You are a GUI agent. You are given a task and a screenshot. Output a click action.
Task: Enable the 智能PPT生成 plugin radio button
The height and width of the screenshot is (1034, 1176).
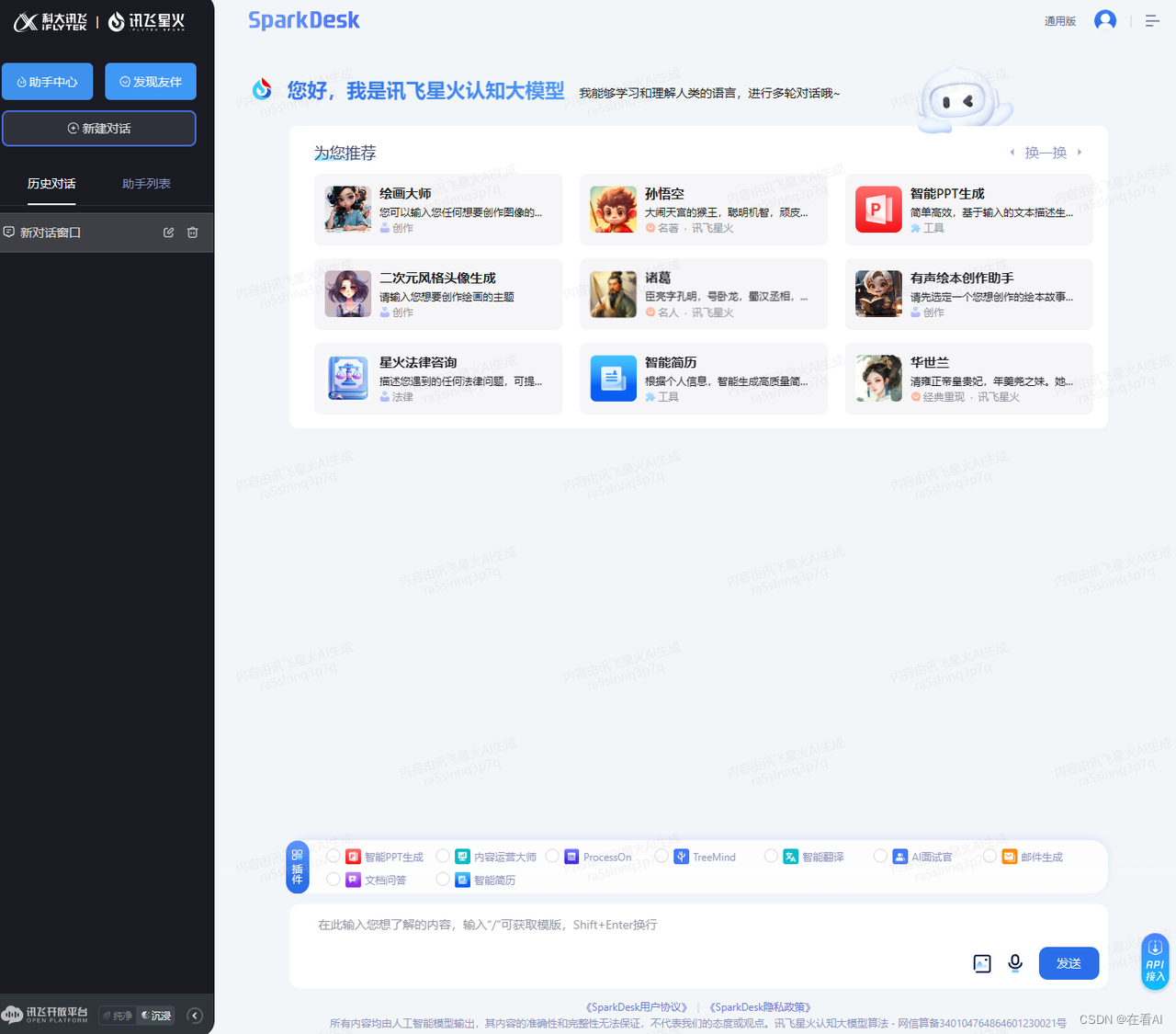(x=334, y=856)
